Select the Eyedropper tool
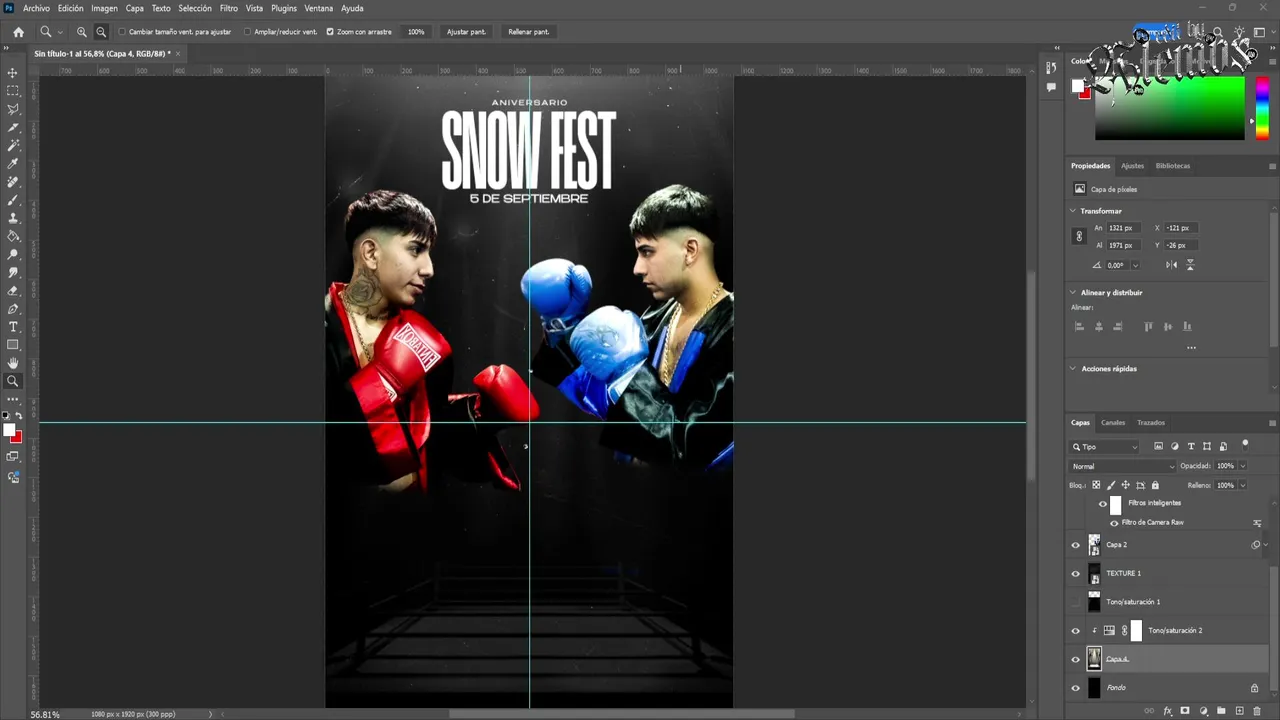This screenshot has width=1280, height=720. tap(13, 164)
